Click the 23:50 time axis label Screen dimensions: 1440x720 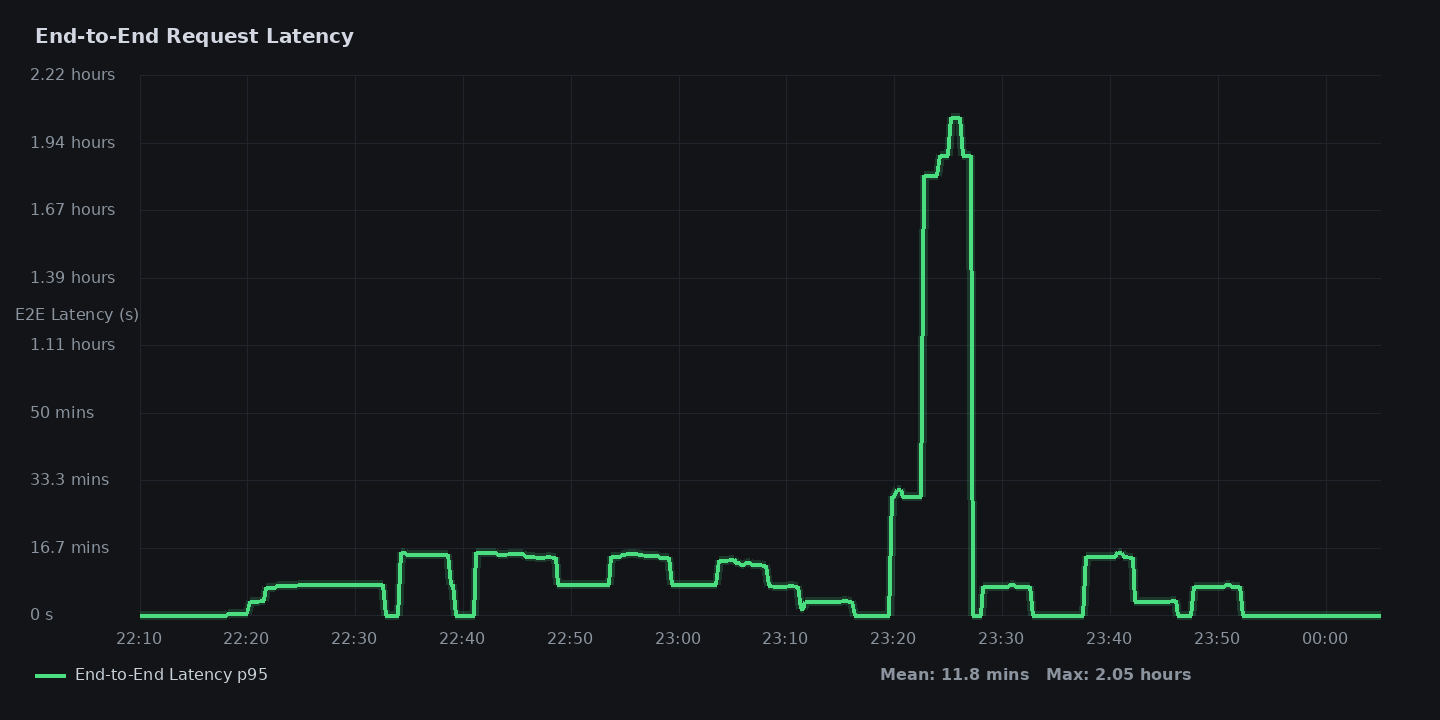(1217, 639)
